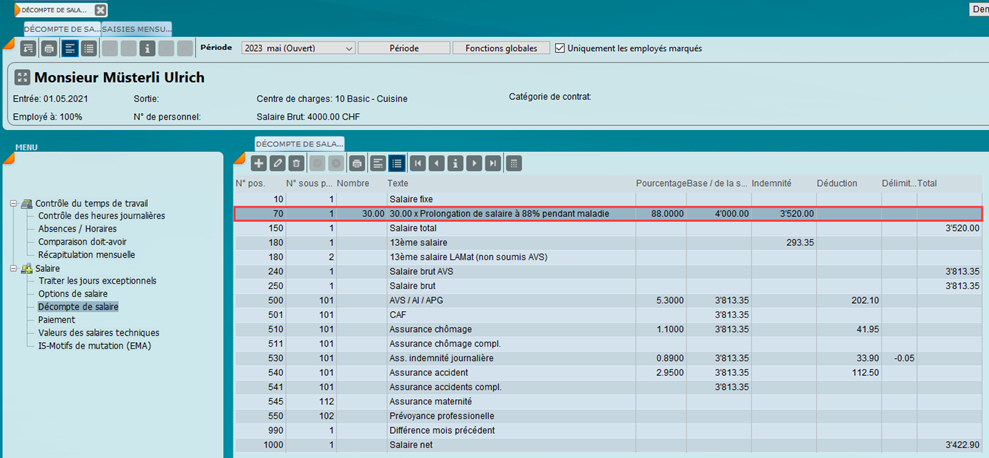Viewport: 989px width, 458px height.
Task: Go to next record arrow icon
Action: click(x=474, y=163)
